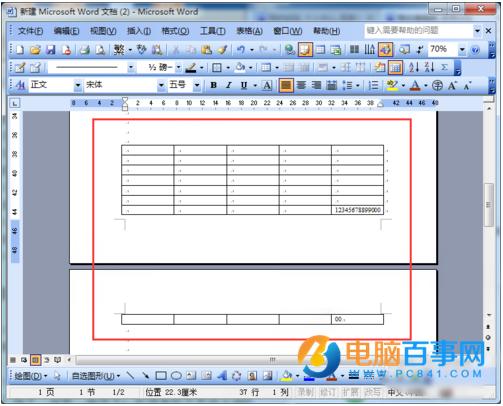Click the font color red A button
This screenshot has height=406, width=503.
coord(415,86)
